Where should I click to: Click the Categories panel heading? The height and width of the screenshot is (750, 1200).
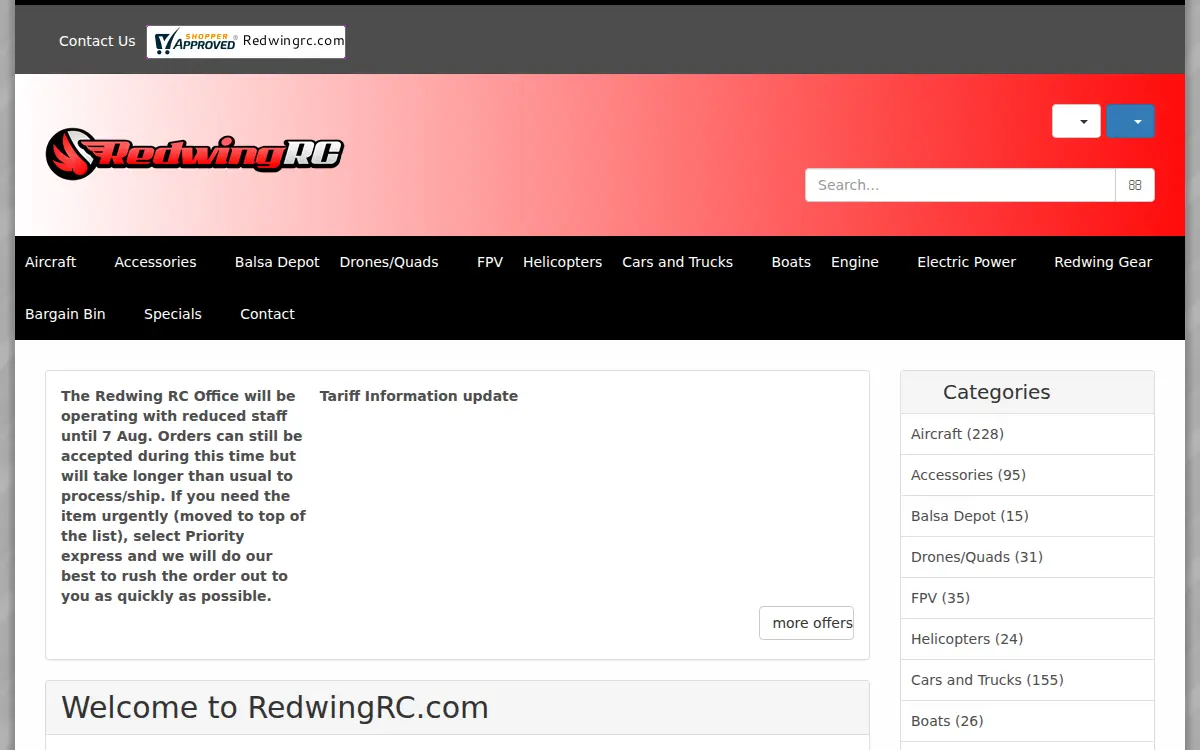coord(1027,392)
